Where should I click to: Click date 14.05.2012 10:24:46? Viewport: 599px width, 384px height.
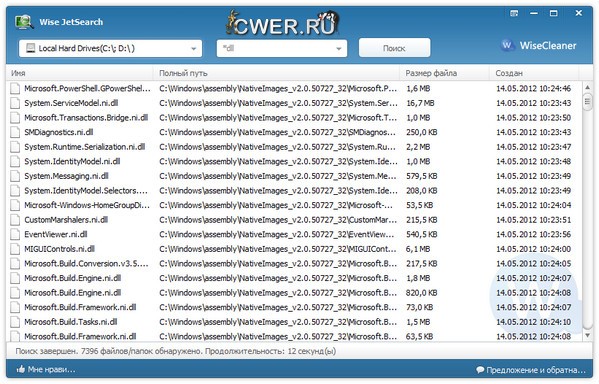pos(533,89)
